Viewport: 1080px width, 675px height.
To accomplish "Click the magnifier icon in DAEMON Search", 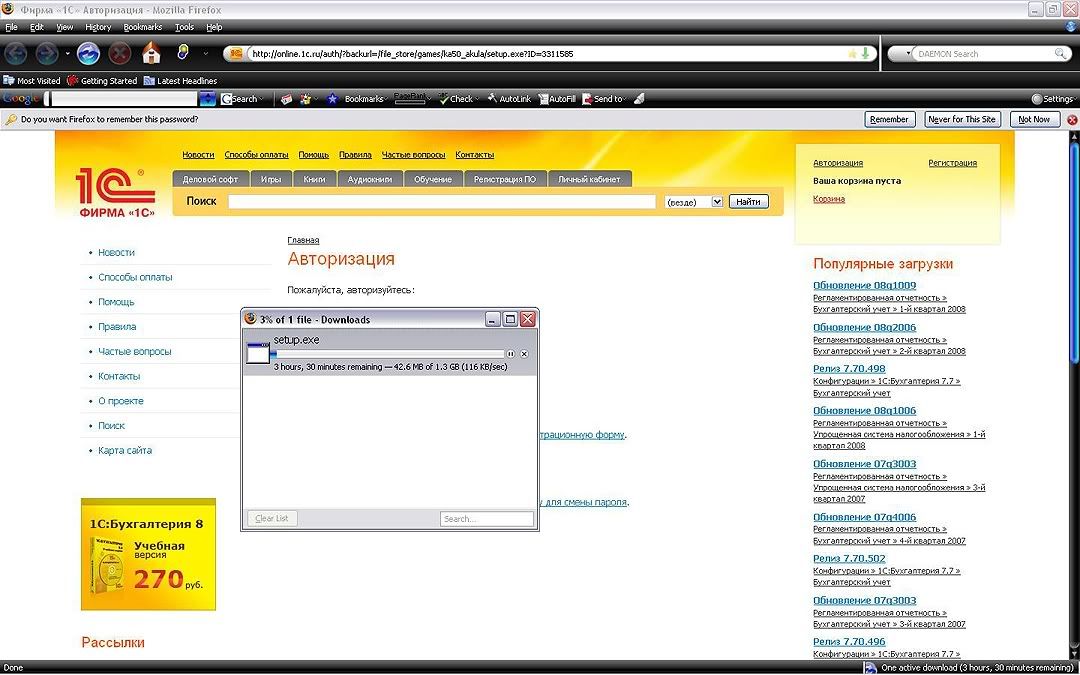I will point(1061,54).
